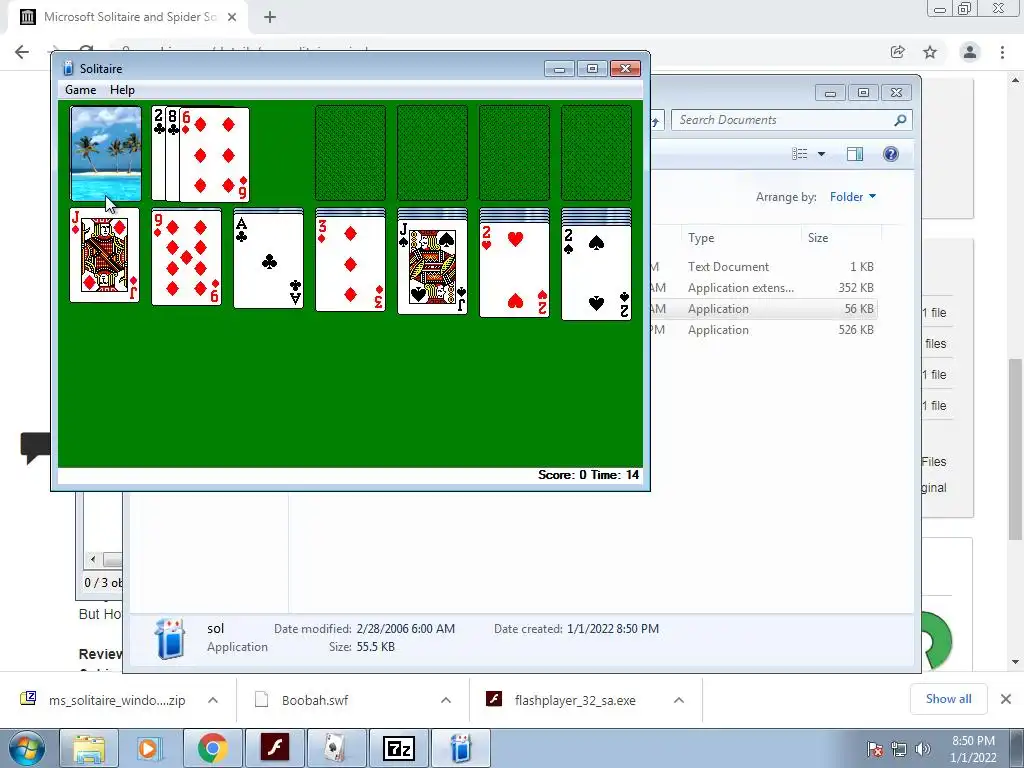Open Windows Explorer taskbar icon

point(88,748)
